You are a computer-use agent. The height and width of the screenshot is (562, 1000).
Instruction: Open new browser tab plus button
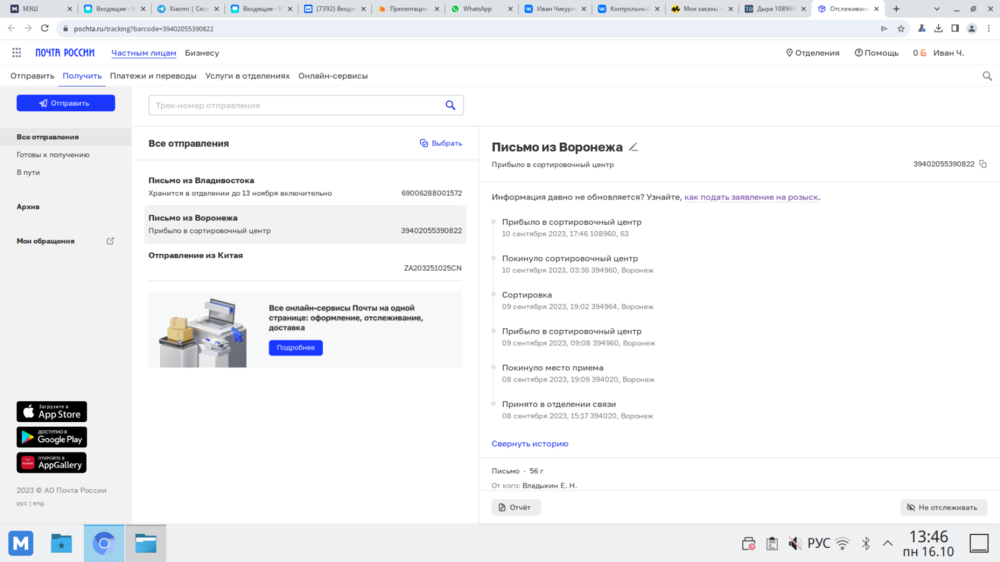[896, 9]
